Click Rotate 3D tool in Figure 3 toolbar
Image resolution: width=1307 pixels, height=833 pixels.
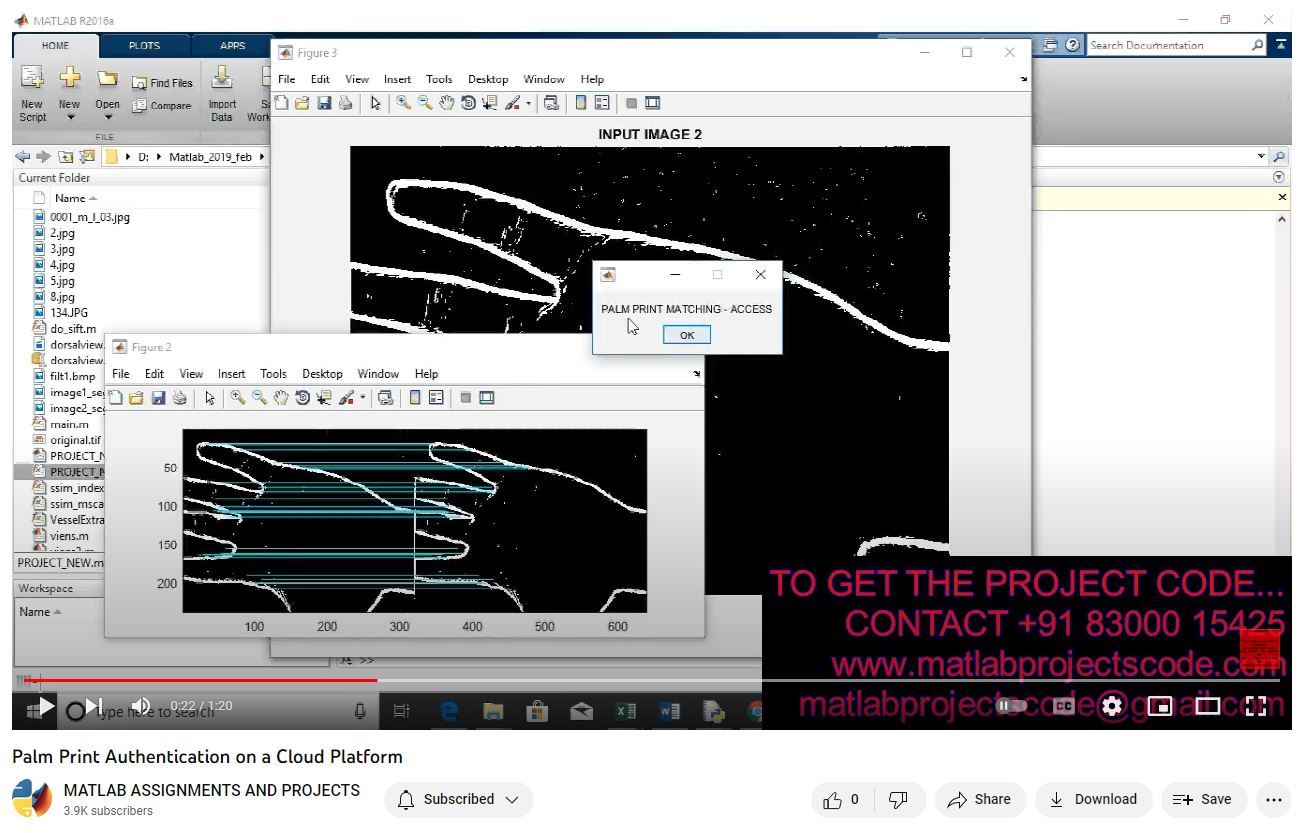[x=468, y=103]
